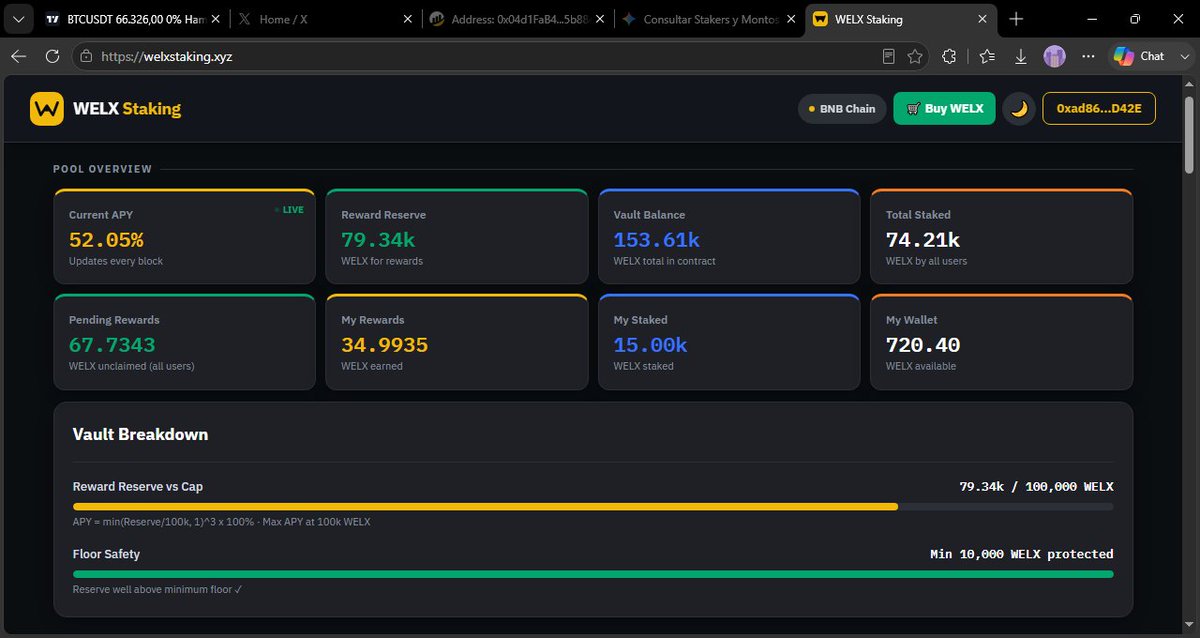Image resolution: width=1200 pixels, height=638 pixels.
Task: Open browser settings and more menu
Action: pyautogui.click(x=1088, y=57)
